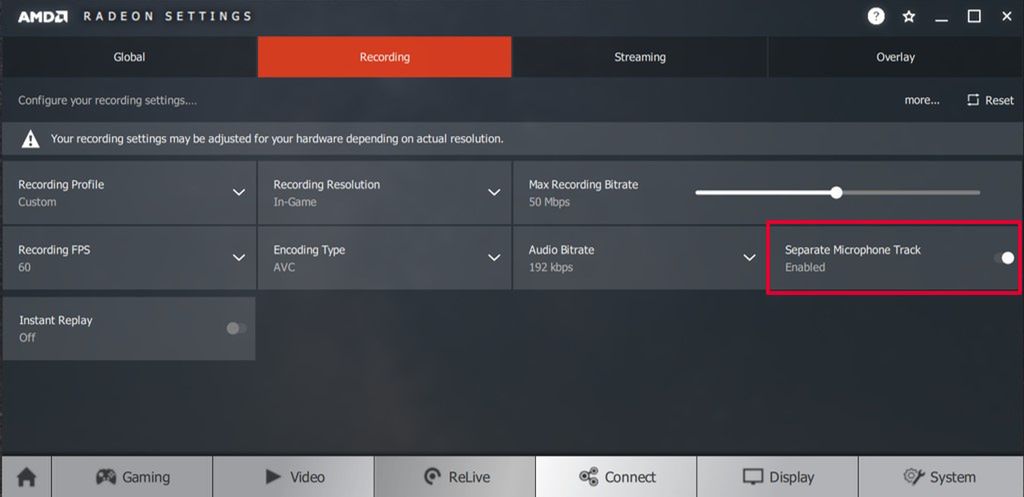Adjust the Max Recording Bitrate slider
This screenshot has width=1024, height=497.
836,193
